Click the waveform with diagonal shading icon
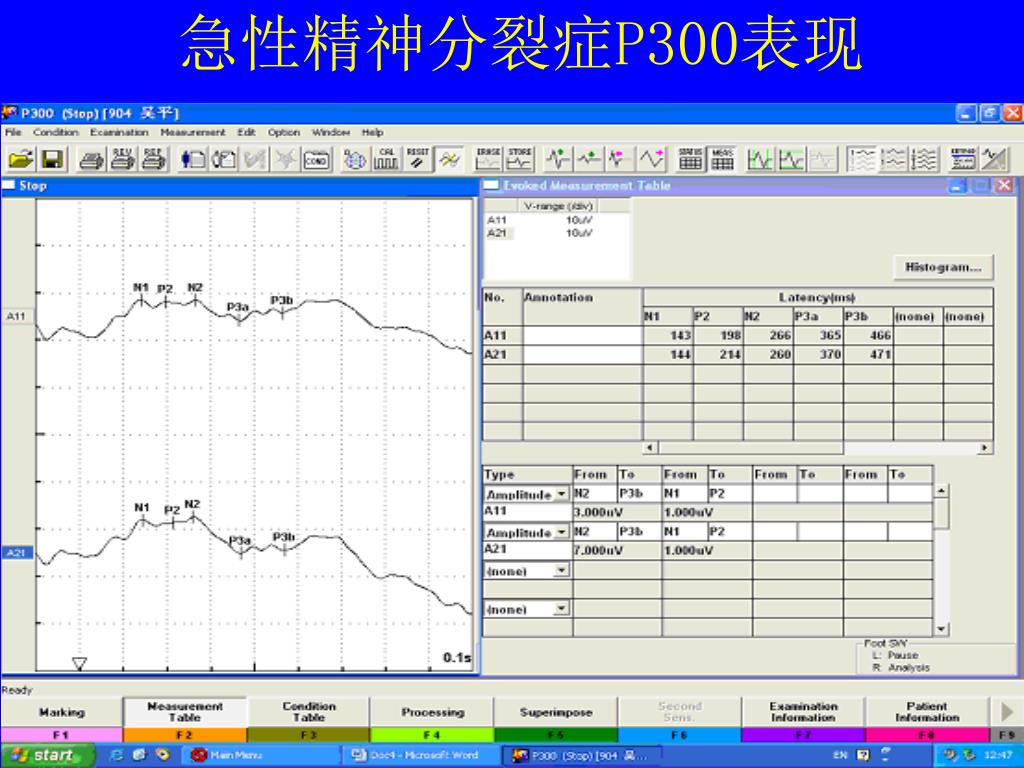The height and width of the screenshot is (768, 1024). tap(994, 159)
